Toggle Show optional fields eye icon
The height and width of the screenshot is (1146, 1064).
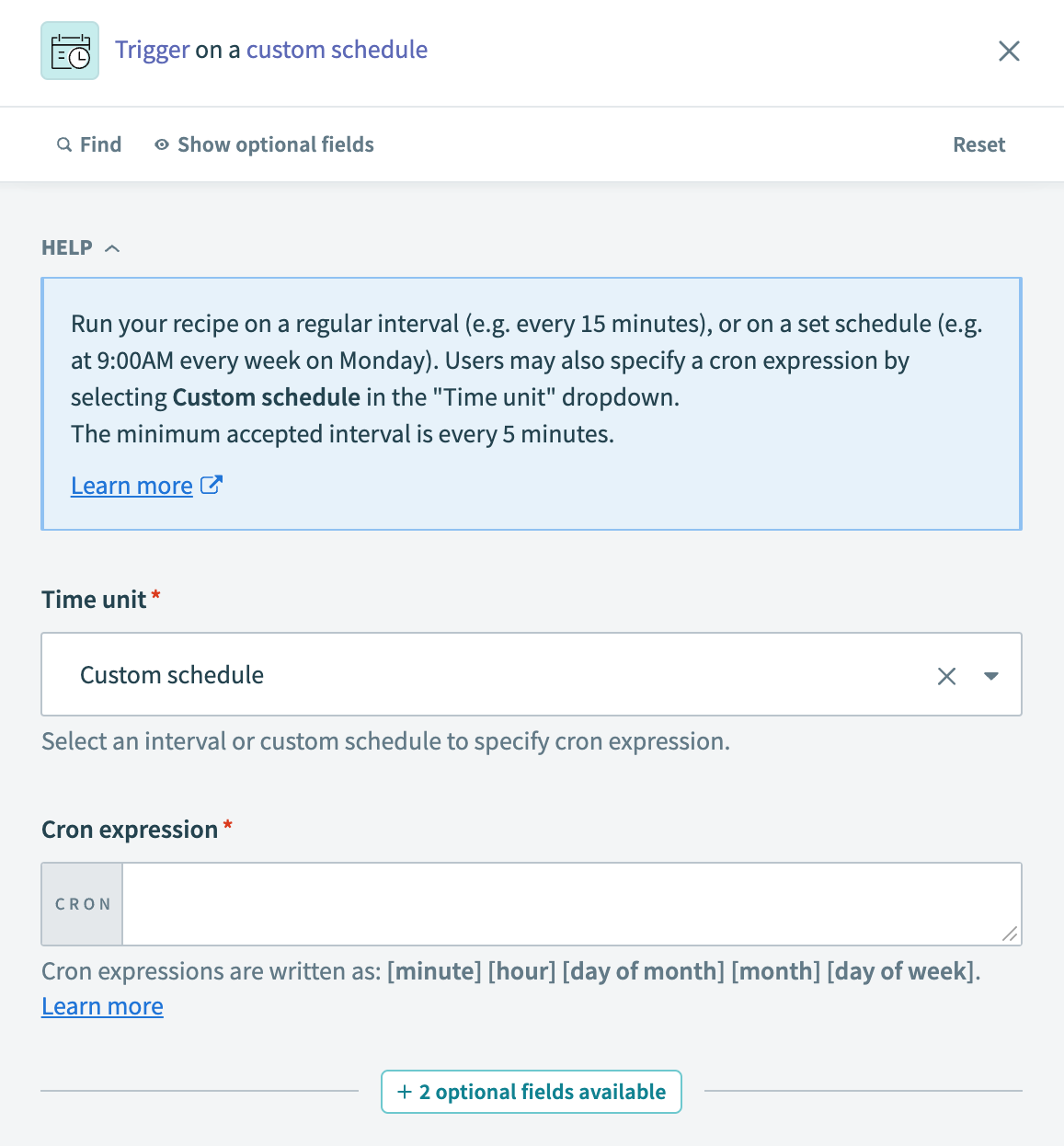point(162,145)
